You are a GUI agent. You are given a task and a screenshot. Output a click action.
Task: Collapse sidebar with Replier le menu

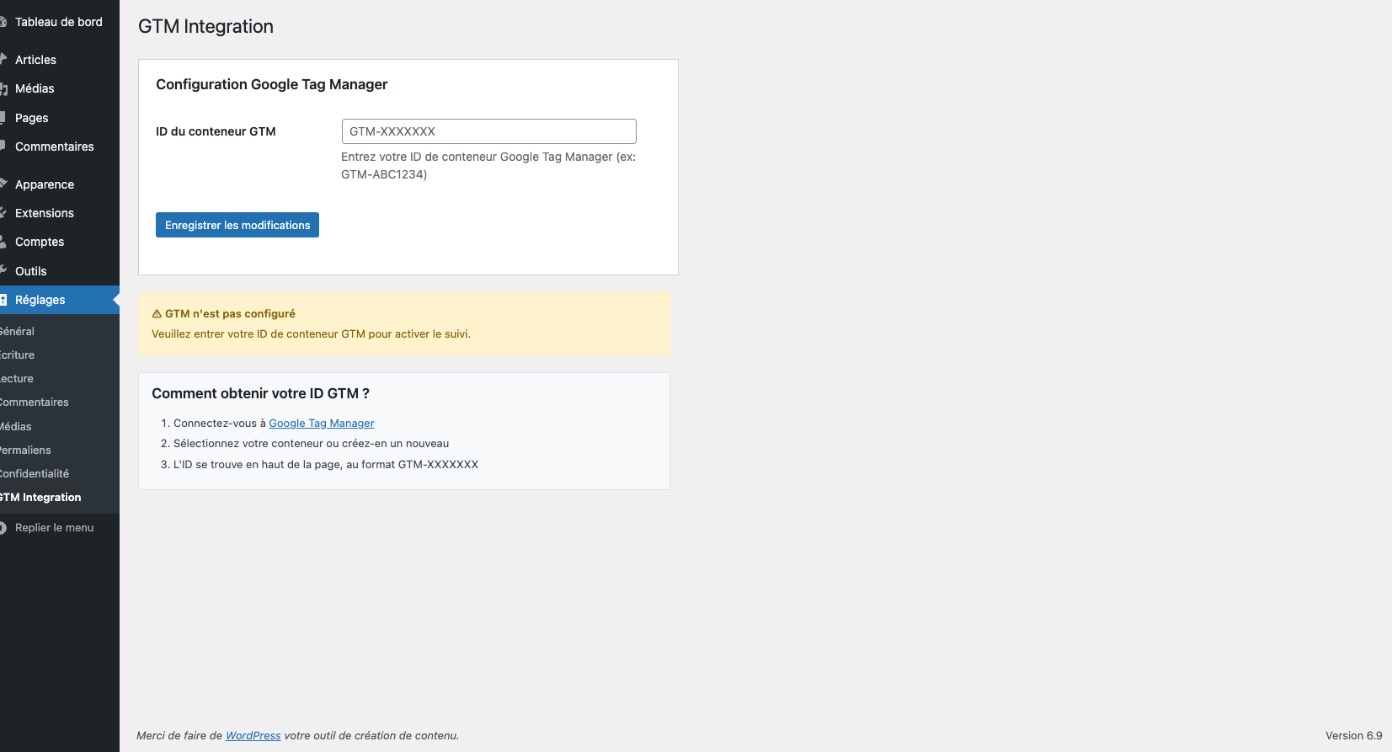coord(54,528)
